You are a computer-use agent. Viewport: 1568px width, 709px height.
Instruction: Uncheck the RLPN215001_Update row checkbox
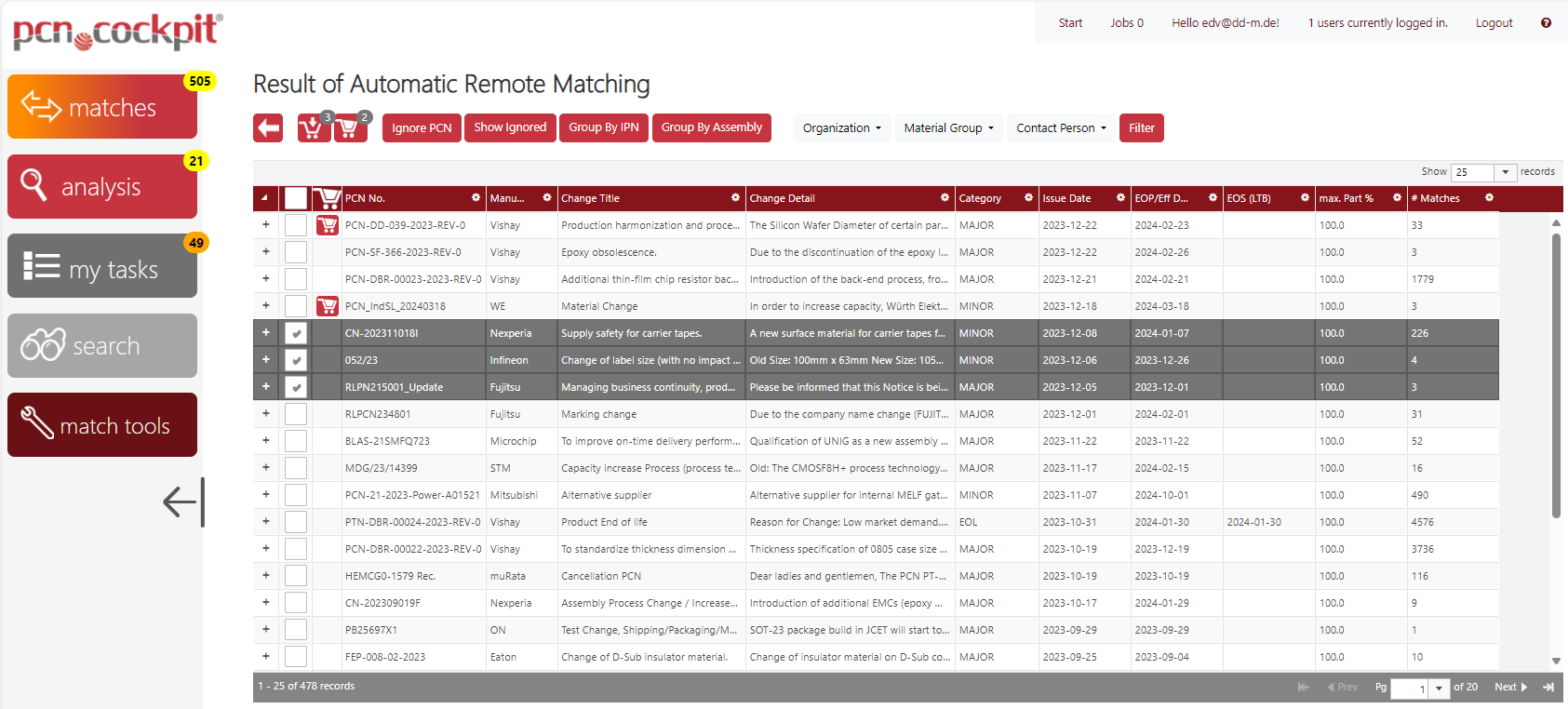pyautogui.click(x=296, y=387)
